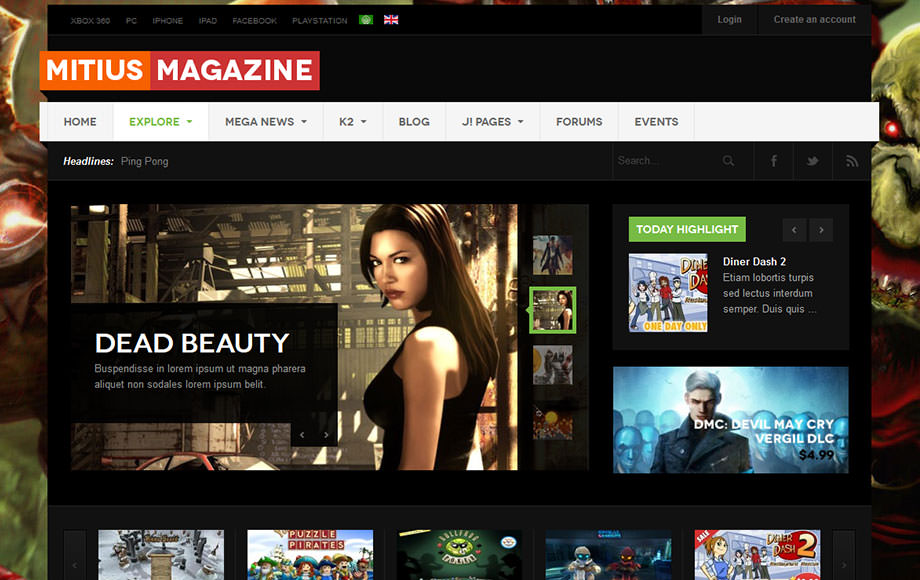
Task: Select the green Arabic flag icon
Action: click(366, 20)
